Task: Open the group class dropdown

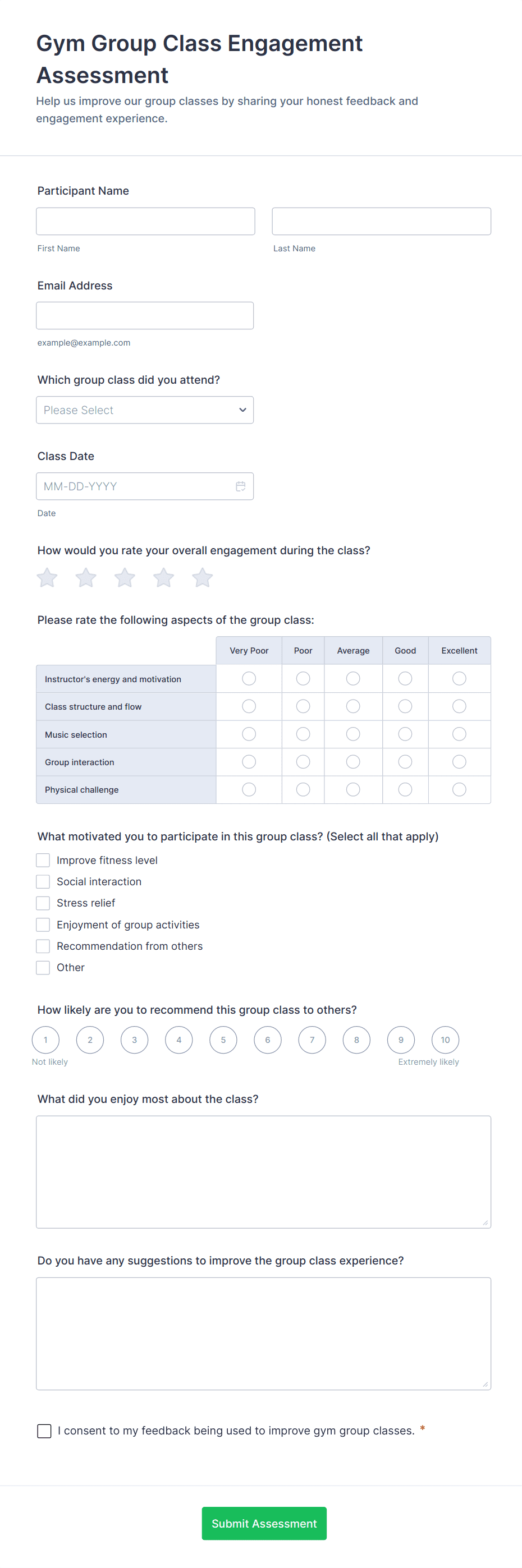Action: click(x=145, y=410)
